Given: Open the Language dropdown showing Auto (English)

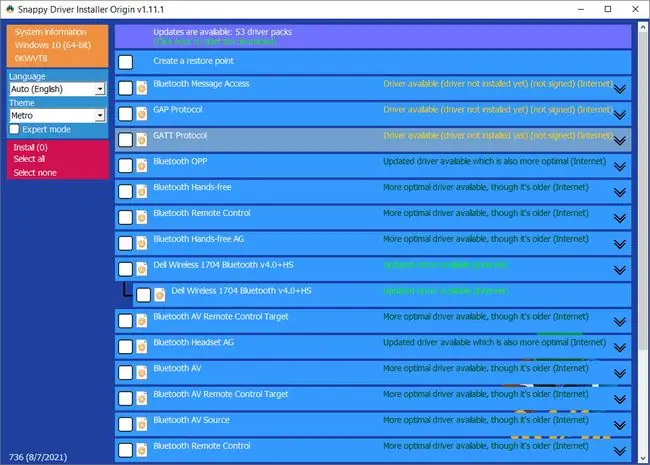Looking at the screenshot, I should [58, 89].
